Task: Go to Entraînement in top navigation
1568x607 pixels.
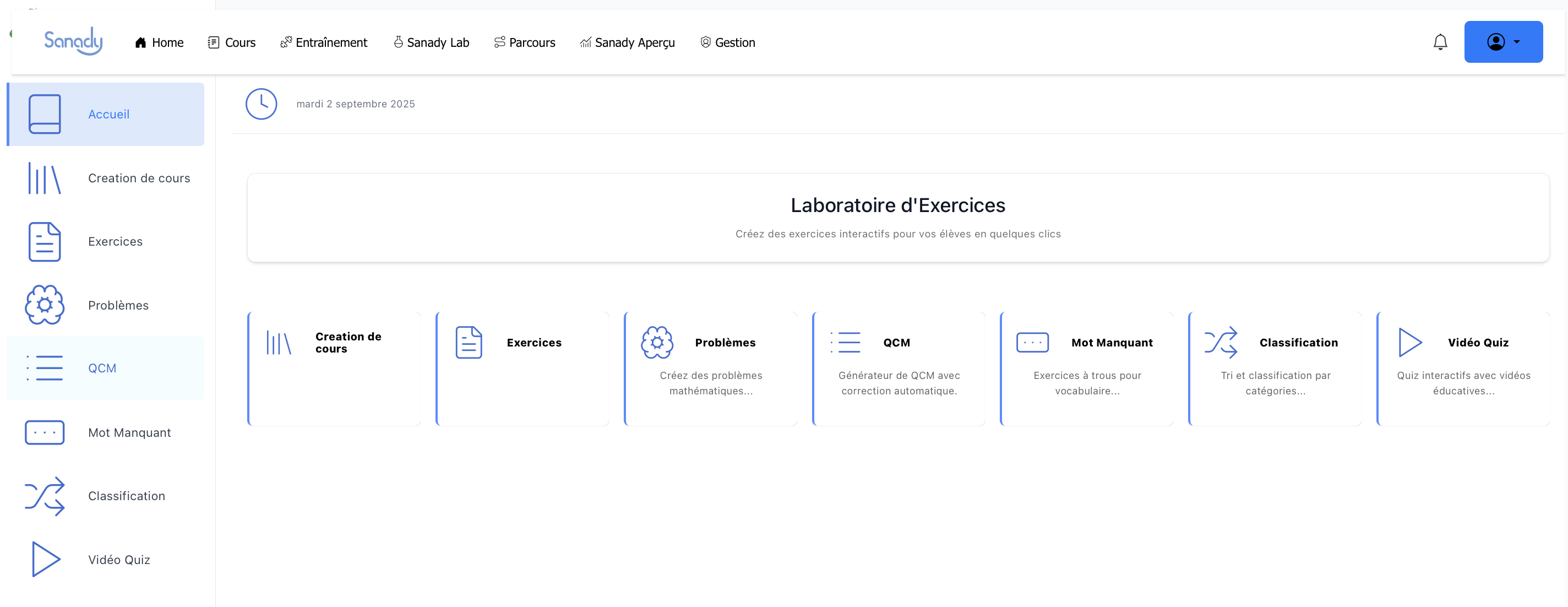Action: [324, 42]
